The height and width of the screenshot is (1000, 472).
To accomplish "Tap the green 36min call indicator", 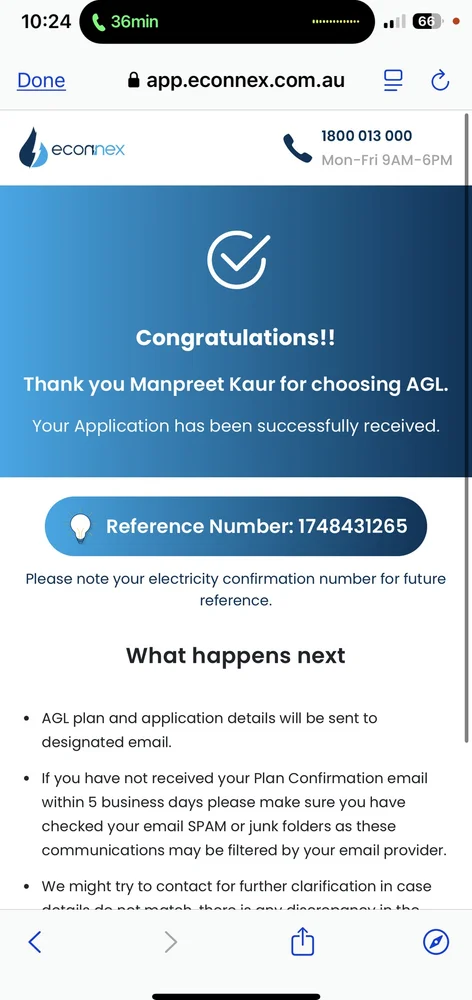I will point(128,22).
